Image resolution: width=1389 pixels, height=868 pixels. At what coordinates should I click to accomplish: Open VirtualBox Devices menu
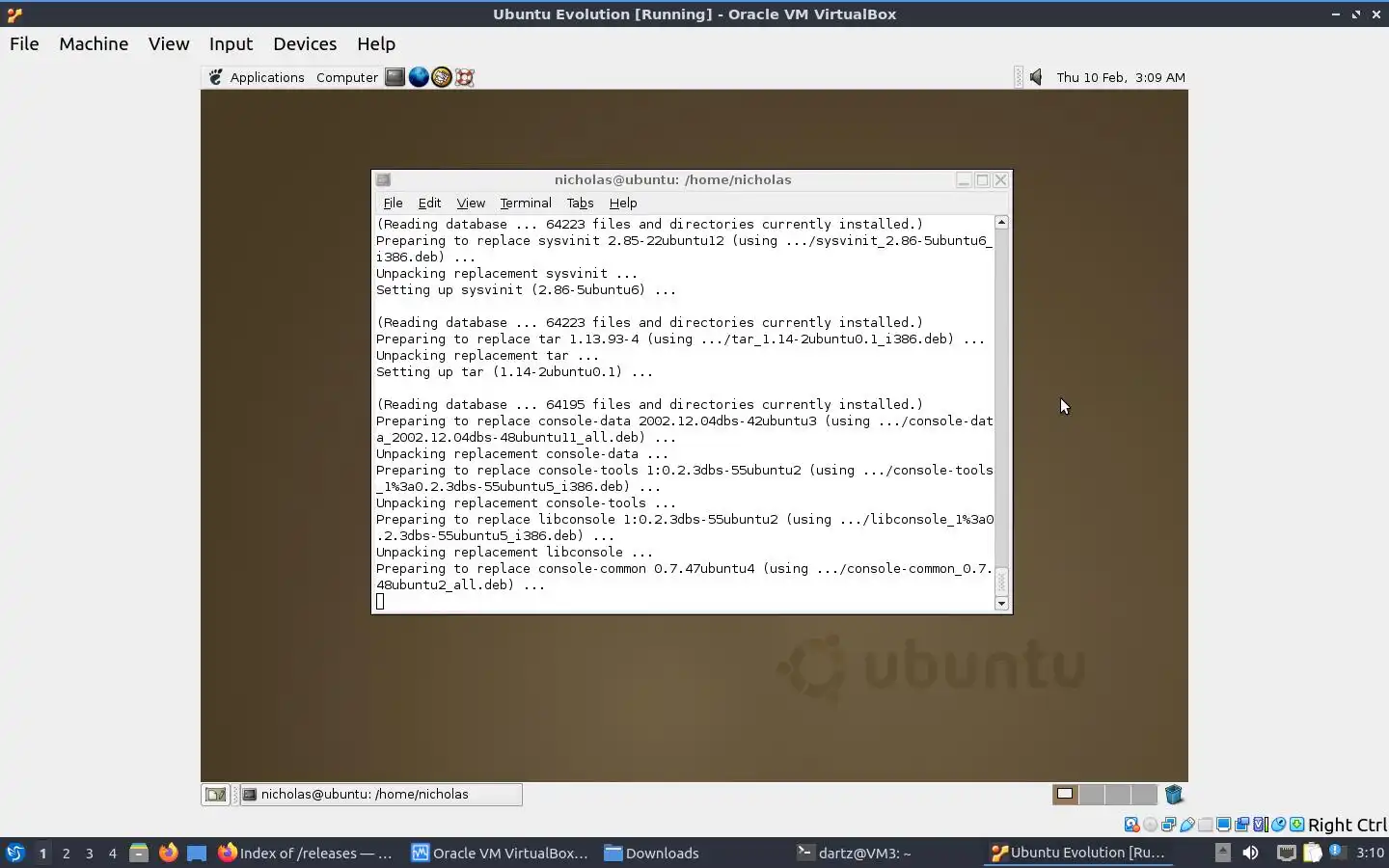[305, 44]
